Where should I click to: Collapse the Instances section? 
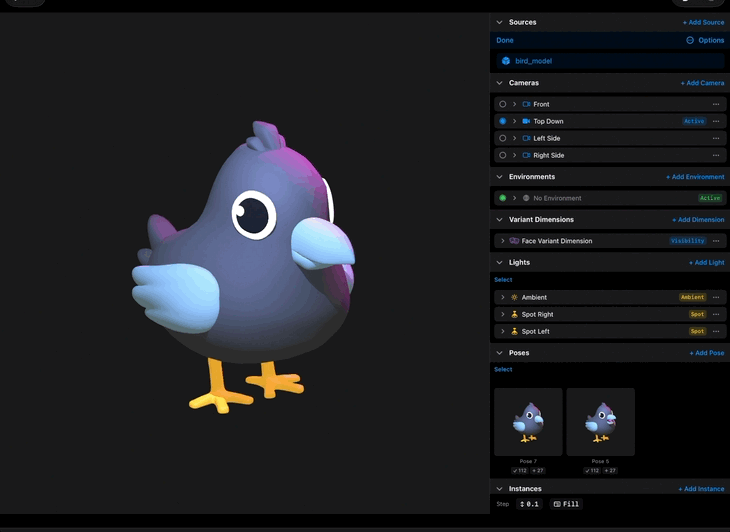click(x=500, y=489)
